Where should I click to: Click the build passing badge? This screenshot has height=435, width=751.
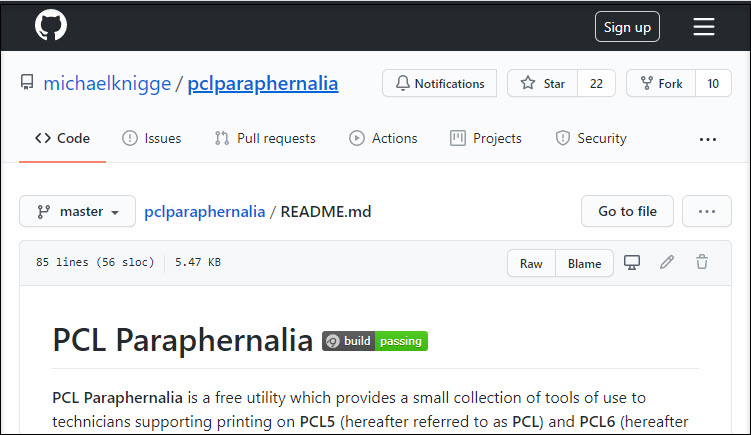(x=375, y=341)
